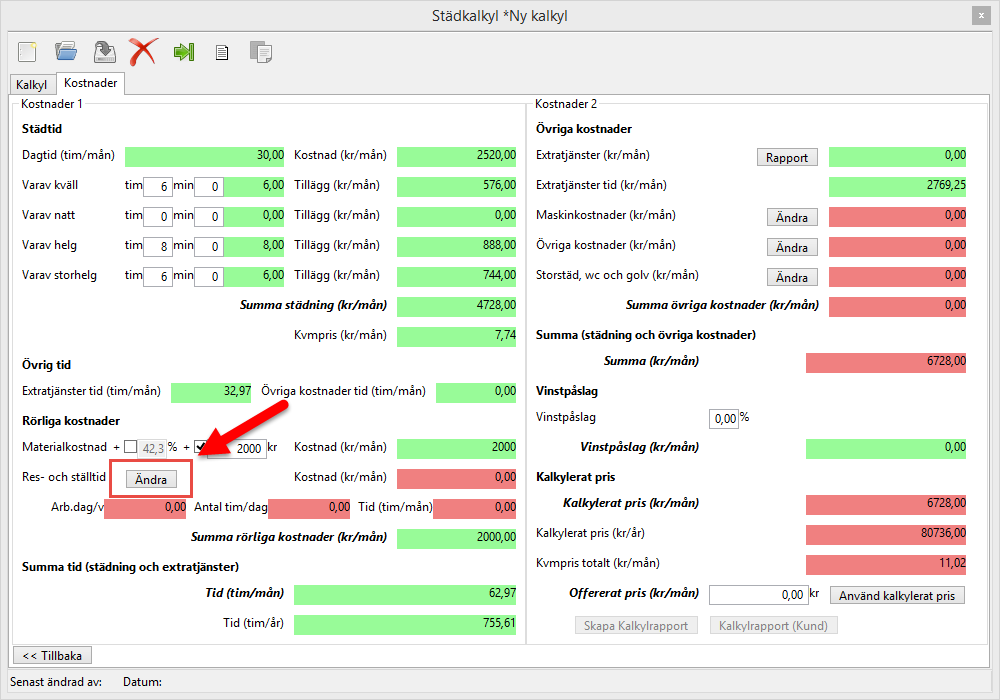Screen dimensions: 1000x700
Task: Click Ändra for Maskinkostnader
Action: pos(792,217)
